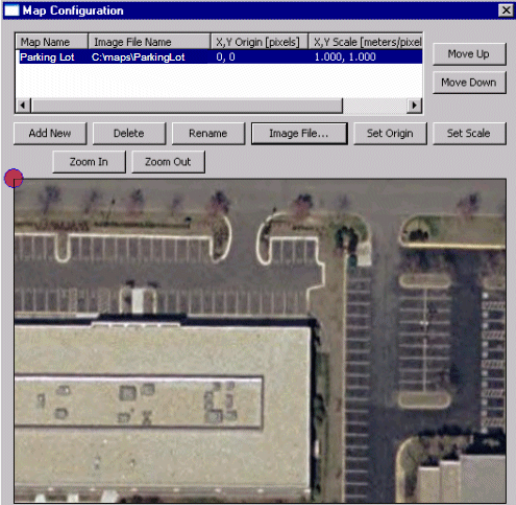Click the Set Origin button
Image resolution: width=516 pixels, height=505 pixels.
pos(390,133)
